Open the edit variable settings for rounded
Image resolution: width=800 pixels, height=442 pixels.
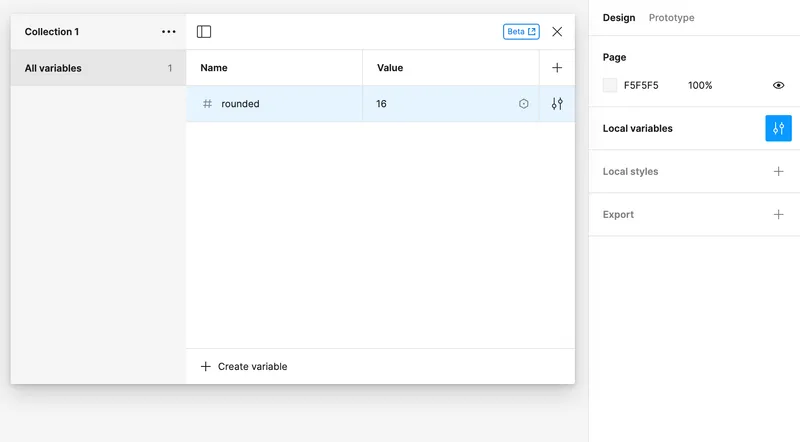(x=557, y=104)
